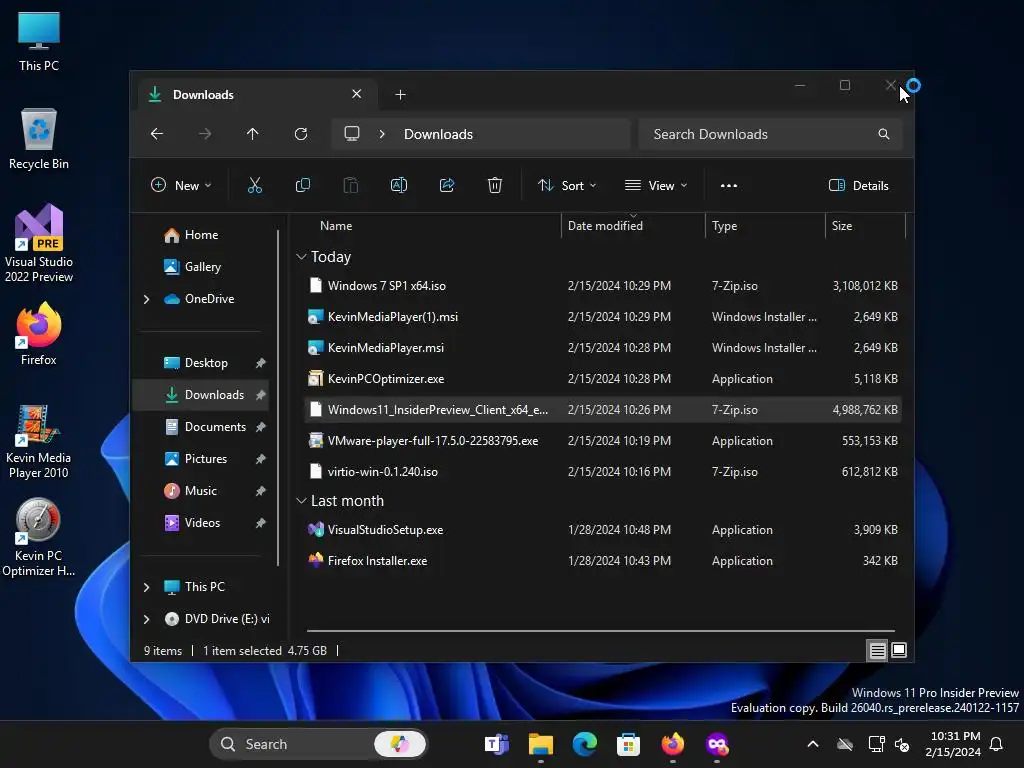Select Kevin Media Player 2010 shortcut
This screenshot has height=768, width=1024.
pos(39,441)
